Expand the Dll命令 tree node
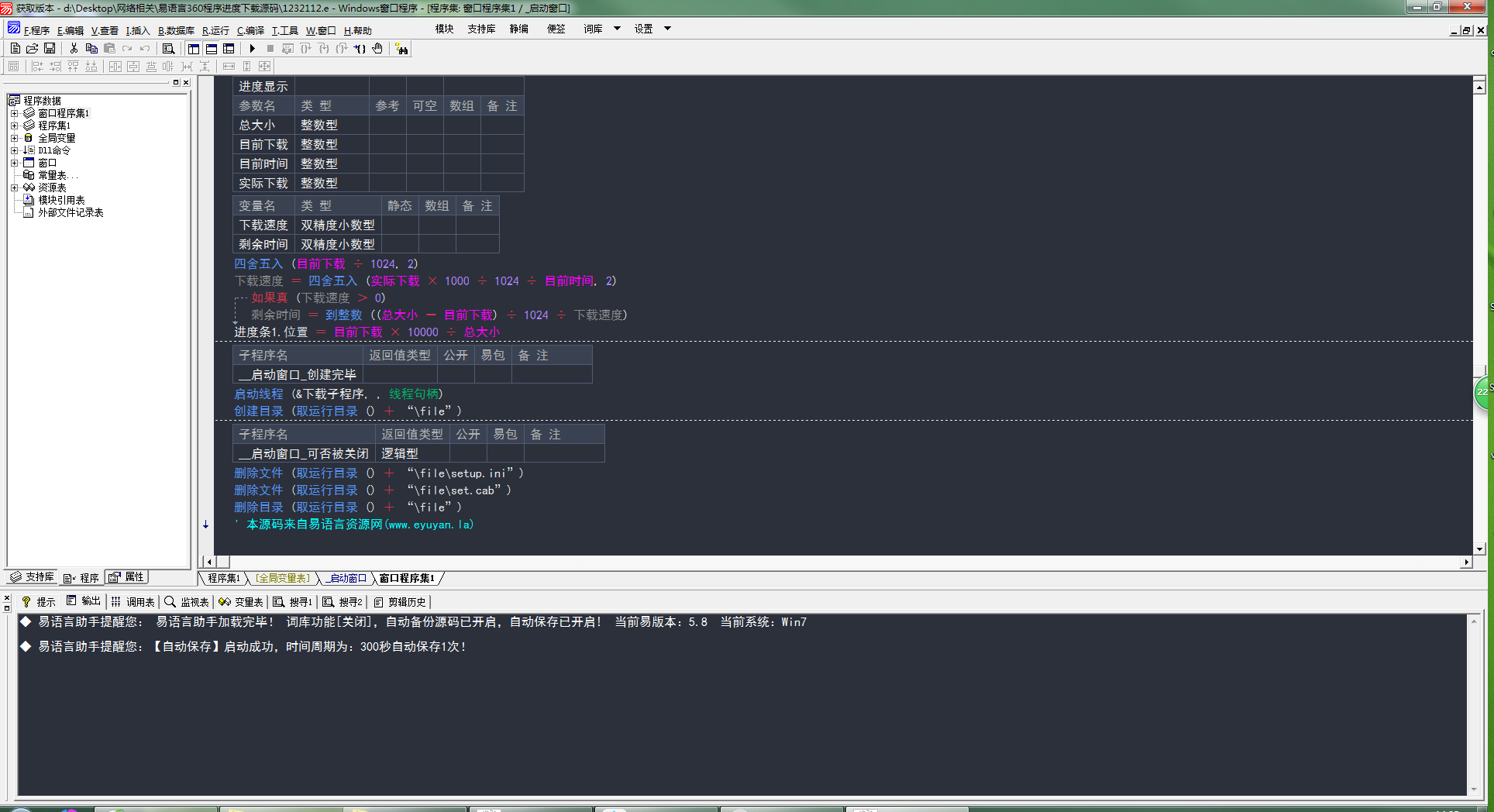 14,150
